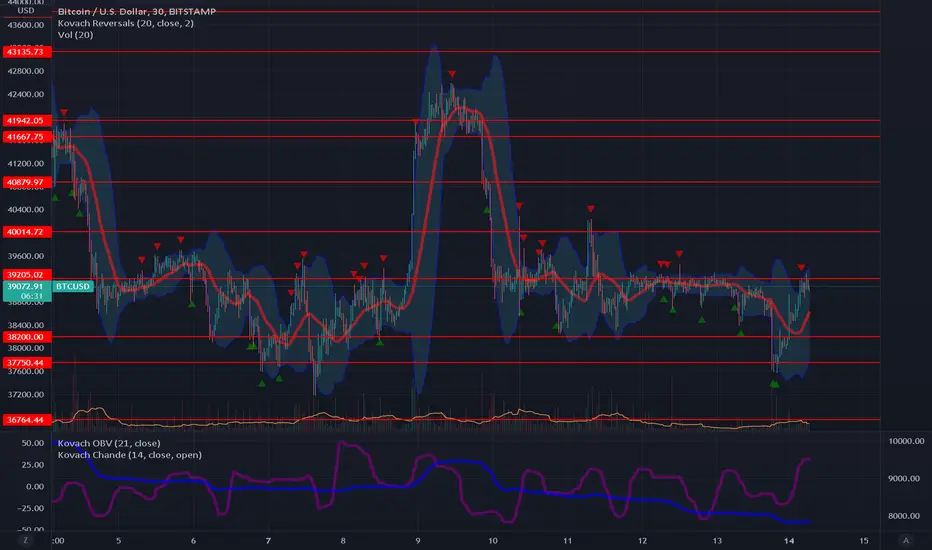Toggle the A auto-scale button
The image size is (932, 550).
point(906,540)
